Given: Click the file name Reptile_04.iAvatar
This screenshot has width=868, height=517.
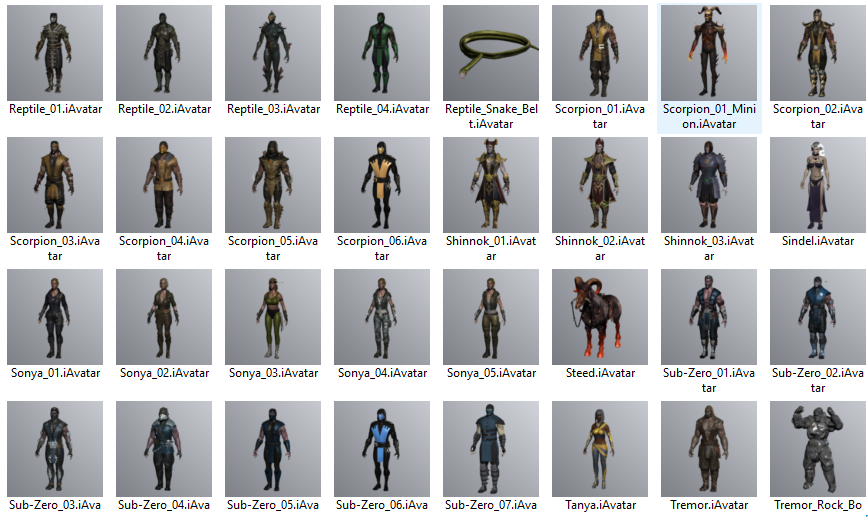Looking at the screenshot, I should 383,109.
